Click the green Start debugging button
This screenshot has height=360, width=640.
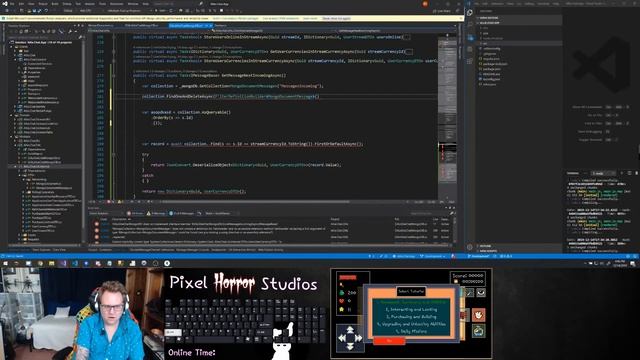(x=161, y=11)
